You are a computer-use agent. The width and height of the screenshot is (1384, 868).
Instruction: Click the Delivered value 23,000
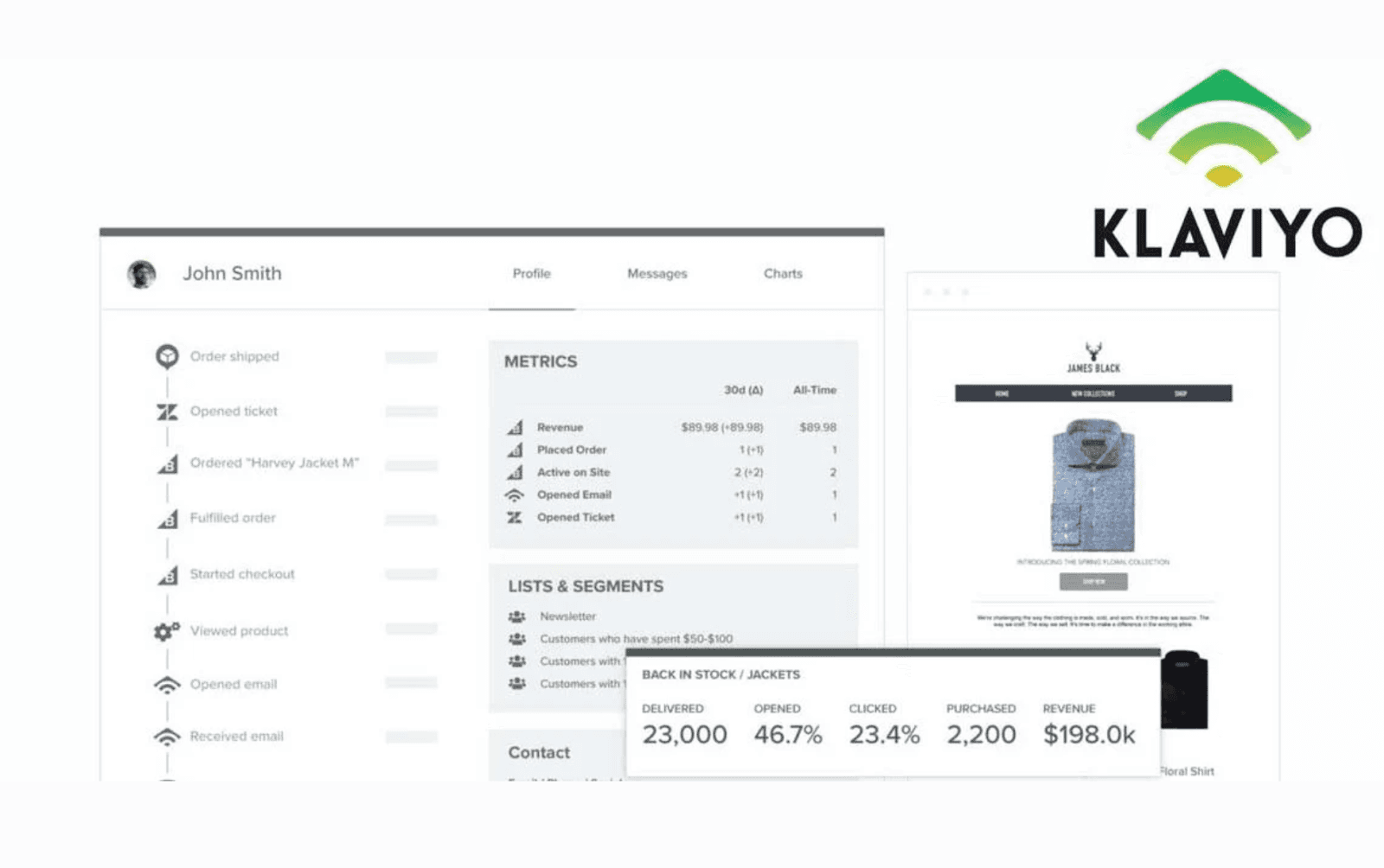(684, 735)
